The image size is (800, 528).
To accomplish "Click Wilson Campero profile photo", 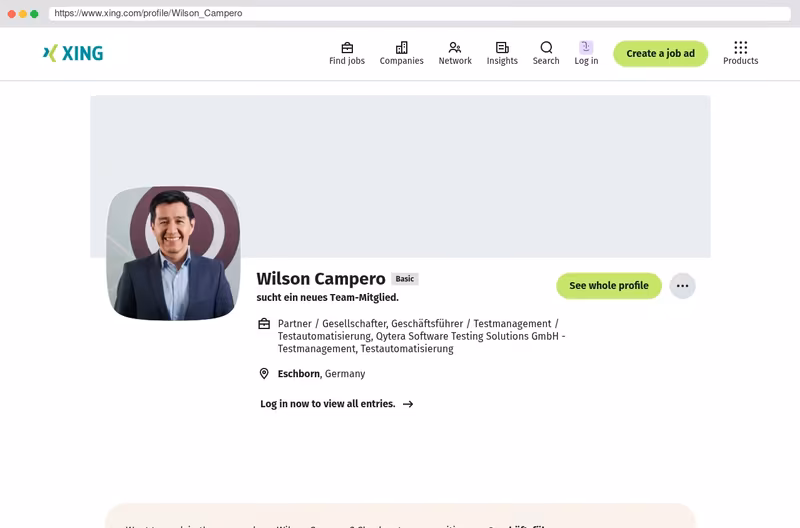I will [x=173, y=253].
